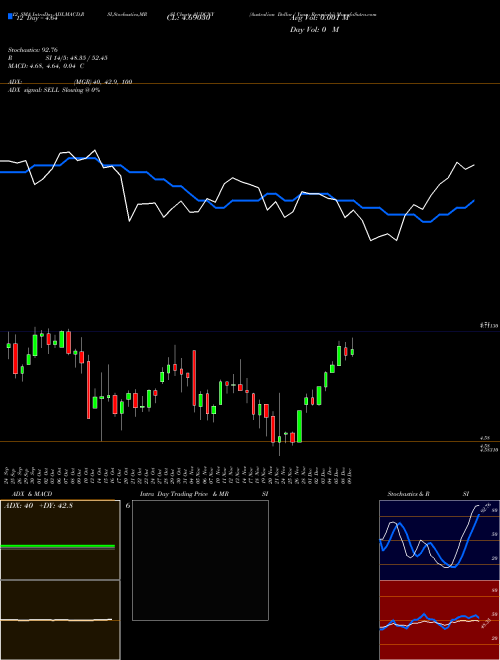
Task: Click the blue 12 SMA legend square
Action: pyautogui.click(x=10, y=16)
